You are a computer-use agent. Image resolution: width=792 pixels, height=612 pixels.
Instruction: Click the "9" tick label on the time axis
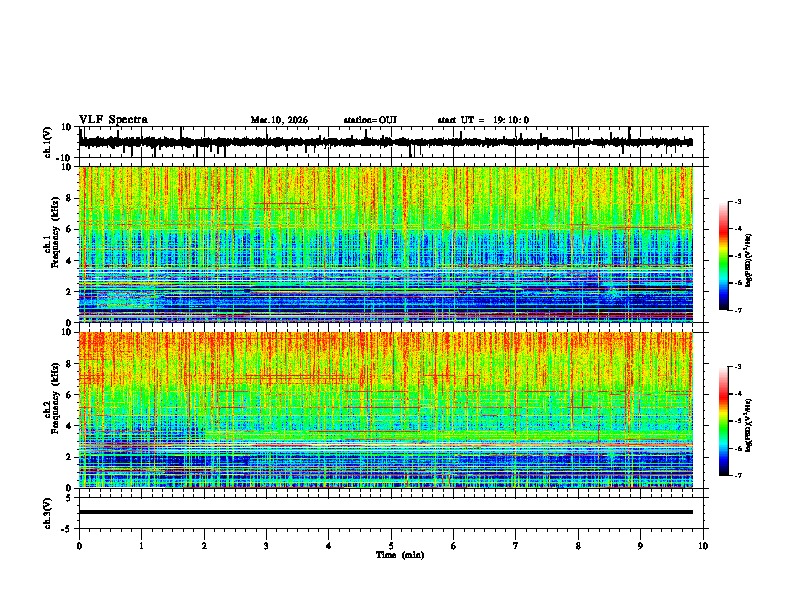pos(640,546)
